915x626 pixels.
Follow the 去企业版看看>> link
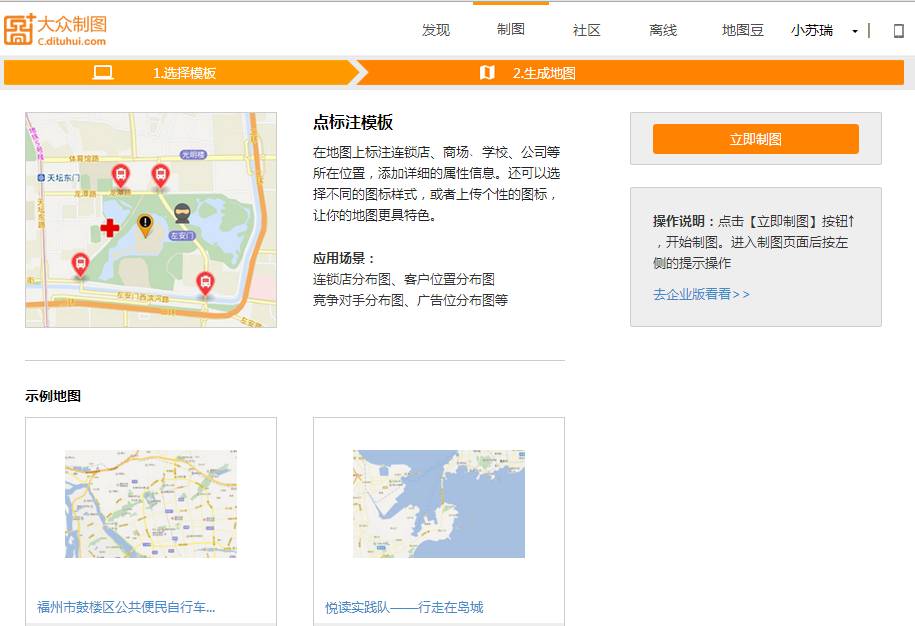pyautogui.click(x=701, y=294)
